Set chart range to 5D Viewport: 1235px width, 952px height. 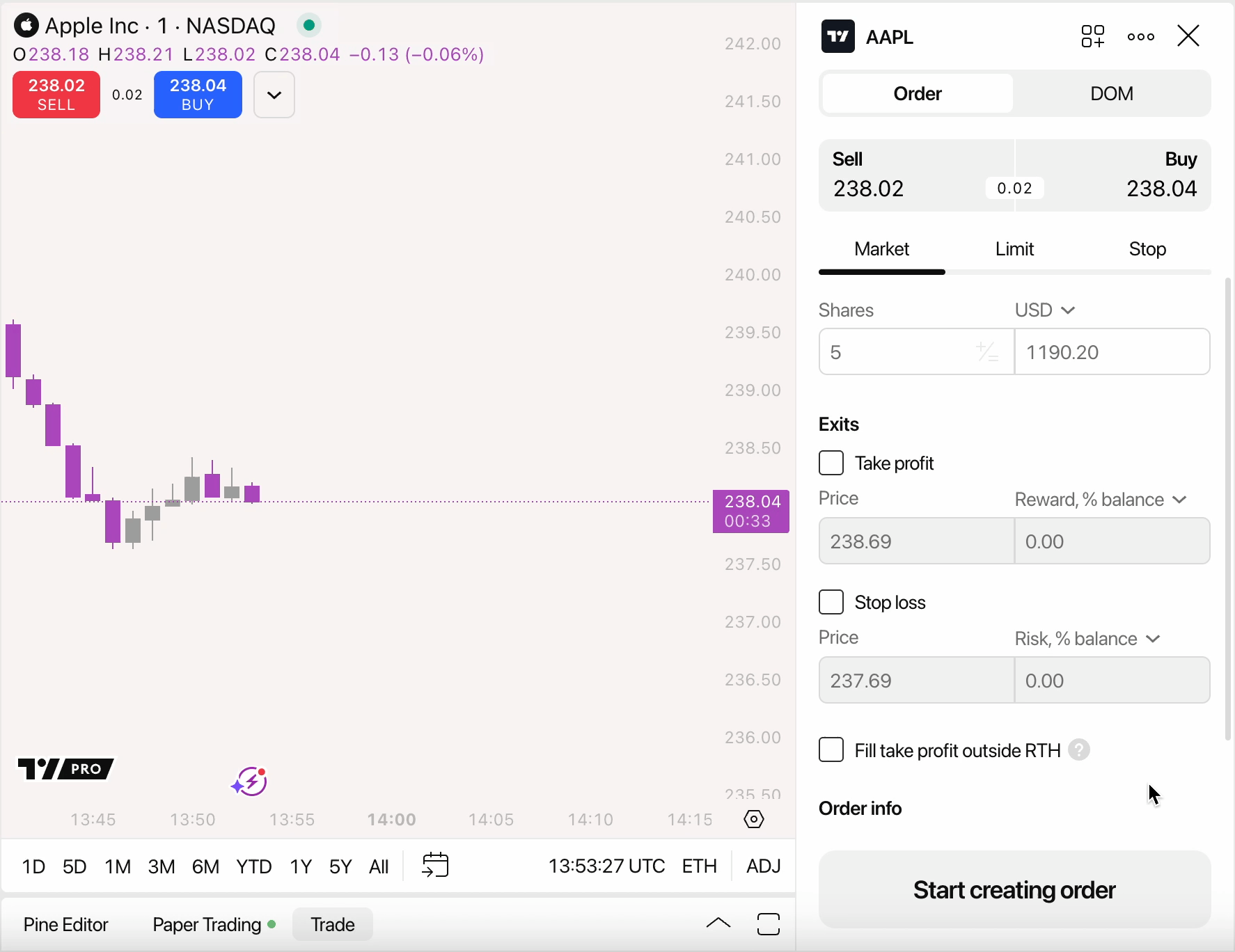click(x=74, y=867)
